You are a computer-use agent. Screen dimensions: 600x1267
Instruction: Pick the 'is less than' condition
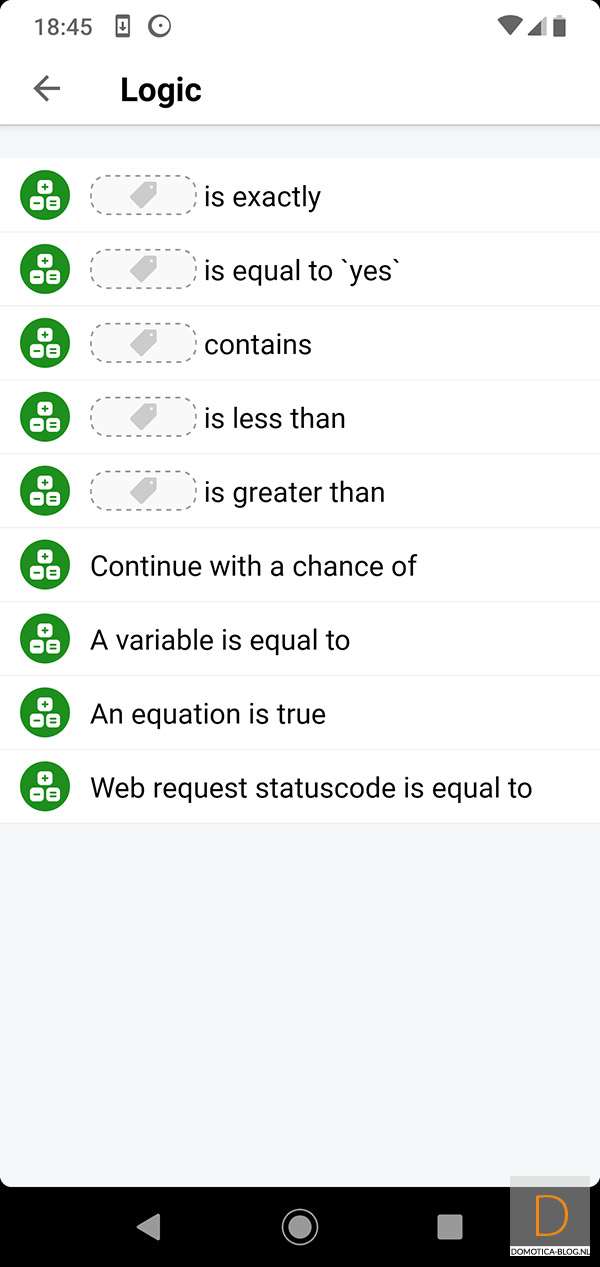[x=275, y=418]
